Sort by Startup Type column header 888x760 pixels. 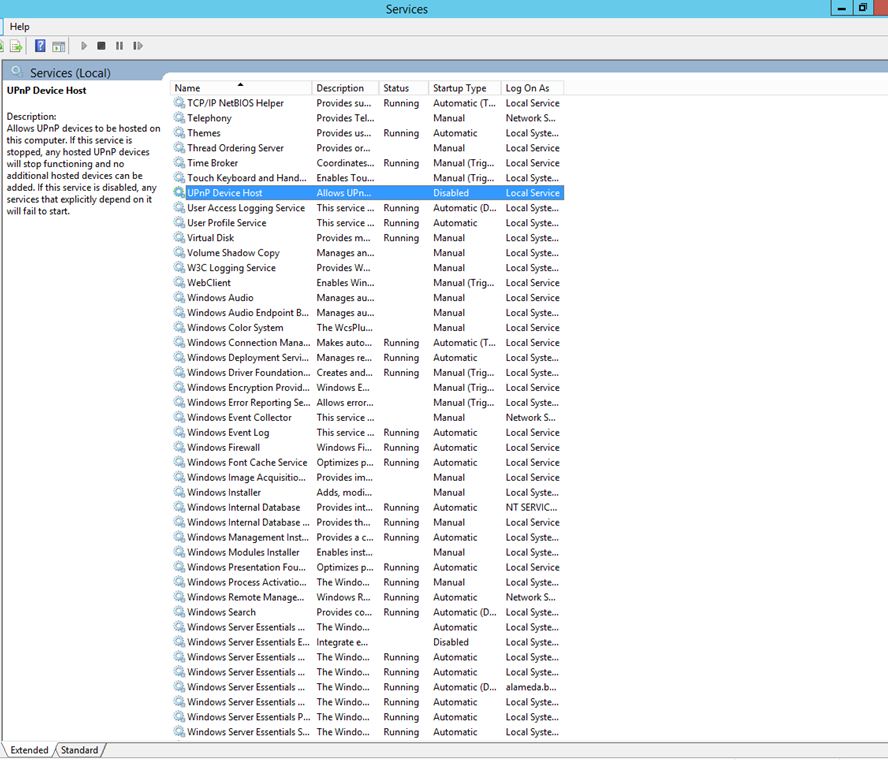click(x=460, y=87)
